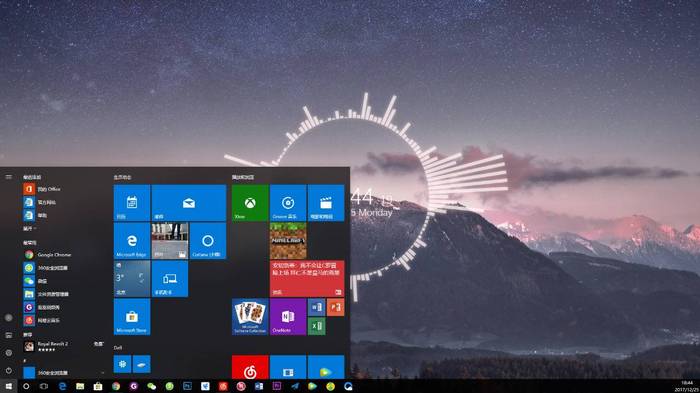Click the Cortana circle on the taskbar

coord(26,386)
